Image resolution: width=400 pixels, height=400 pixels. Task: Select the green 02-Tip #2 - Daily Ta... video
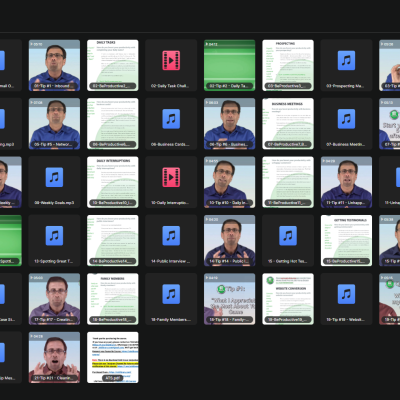coord(229,65)
